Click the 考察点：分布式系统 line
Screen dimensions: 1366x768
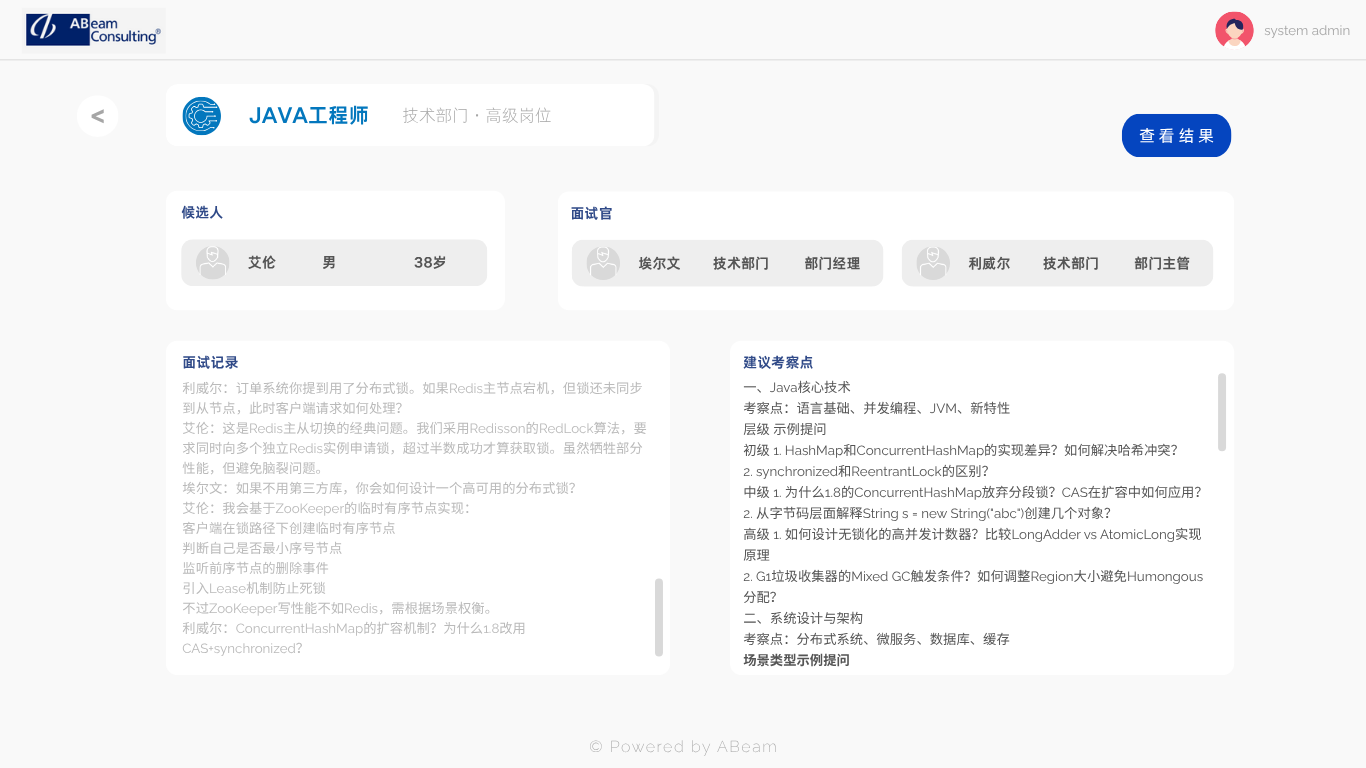(876, 640)
